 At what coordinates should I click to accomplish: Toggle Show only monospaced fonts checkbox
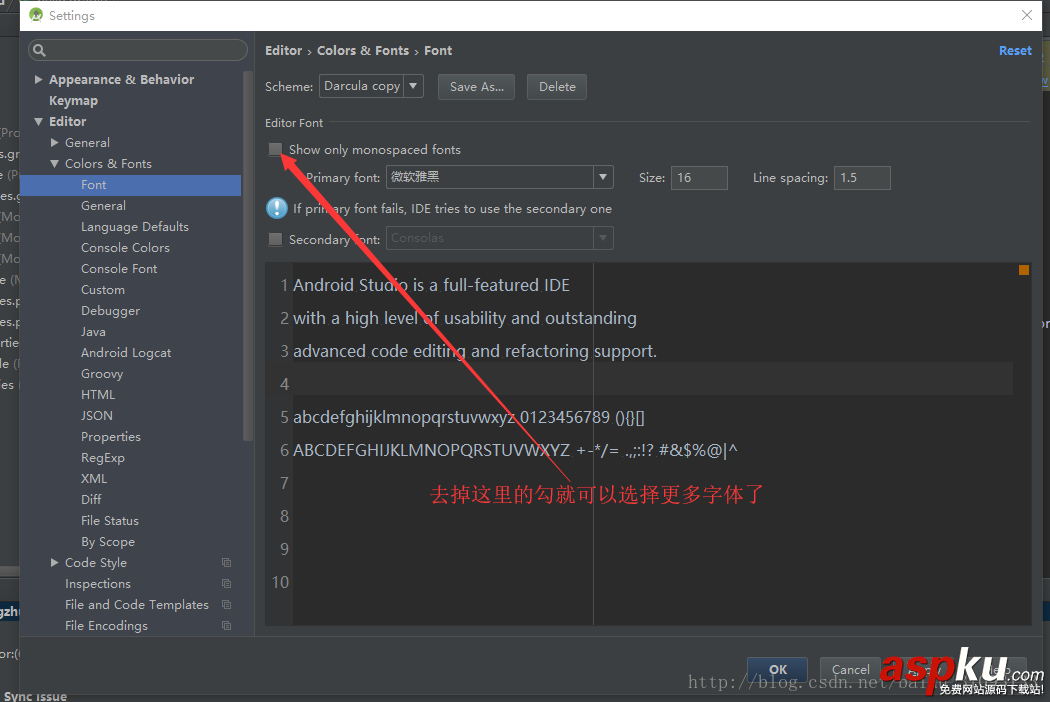tap(275, 149)
